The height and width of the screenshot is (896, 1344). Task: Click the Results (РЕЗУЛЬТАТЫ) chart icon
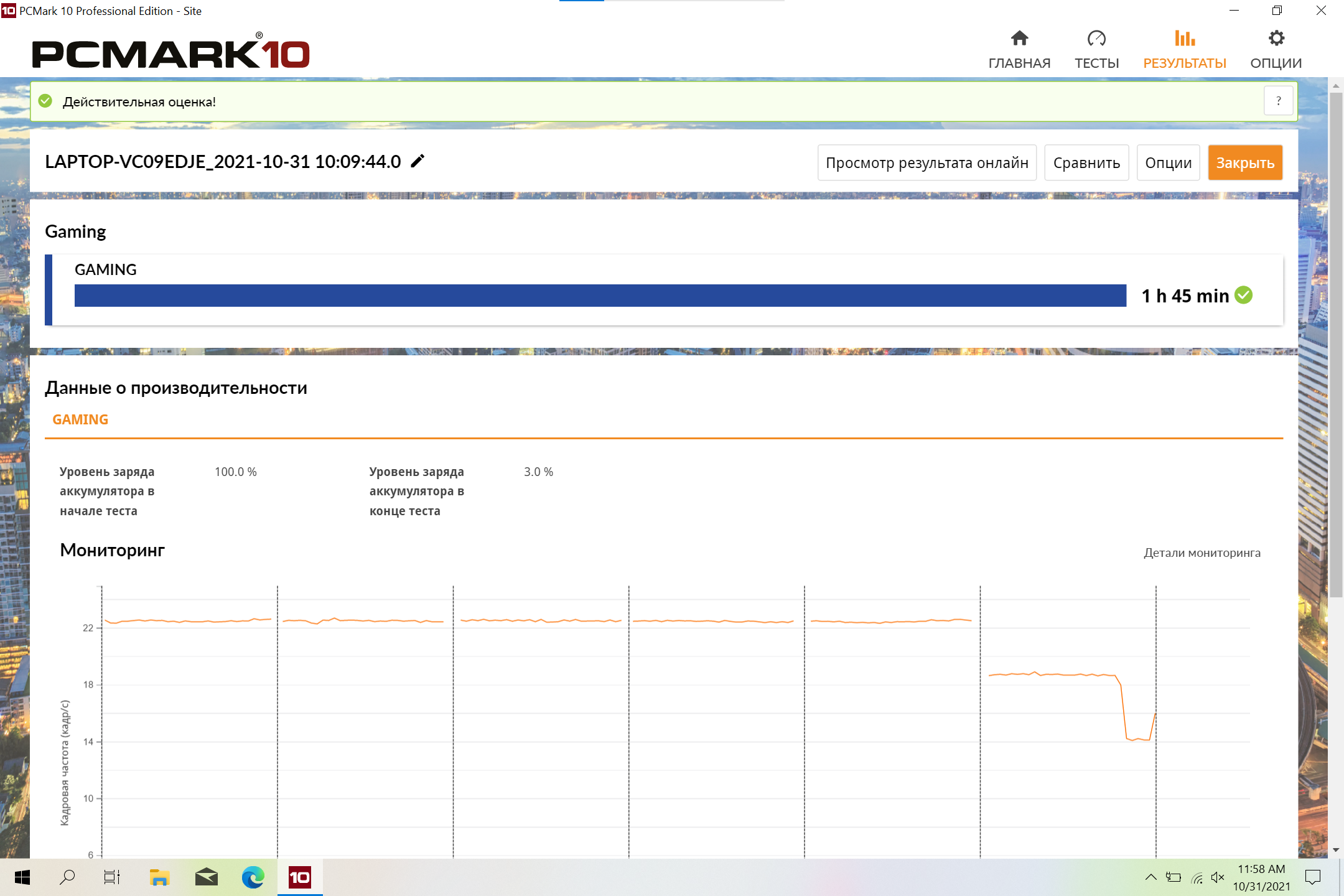coord(1185,39)
